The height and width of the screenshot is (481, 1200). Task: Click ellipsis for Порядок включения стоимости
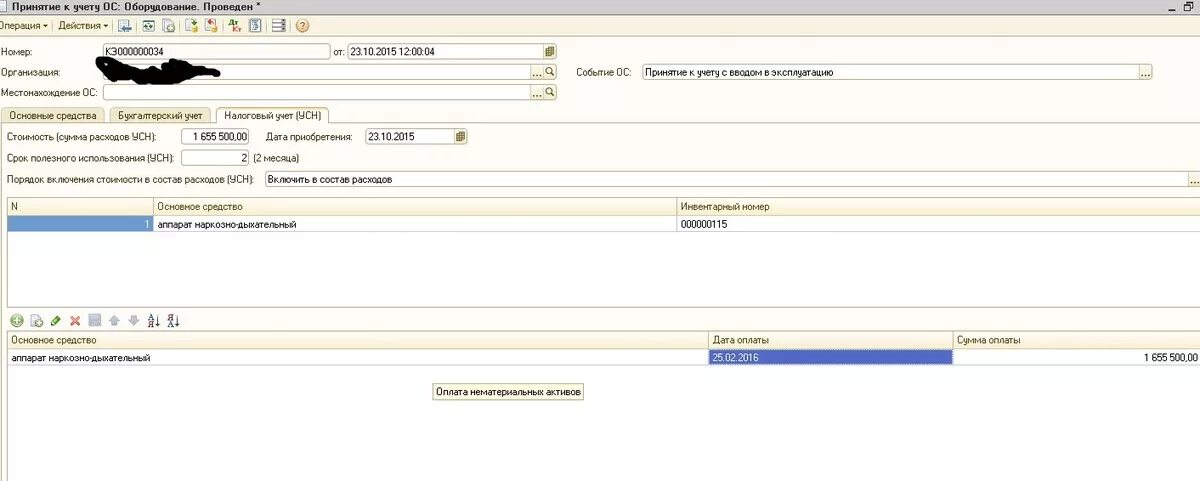1194,180
